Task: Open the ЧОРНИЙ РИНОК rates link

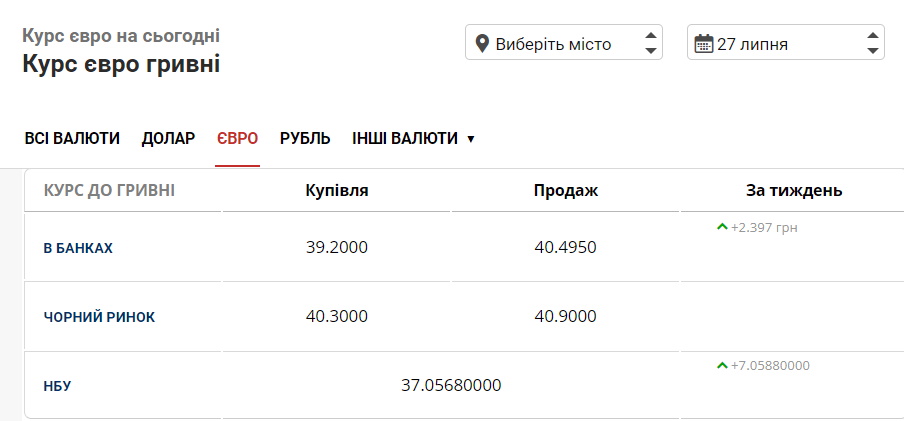Action: [99, 317]
